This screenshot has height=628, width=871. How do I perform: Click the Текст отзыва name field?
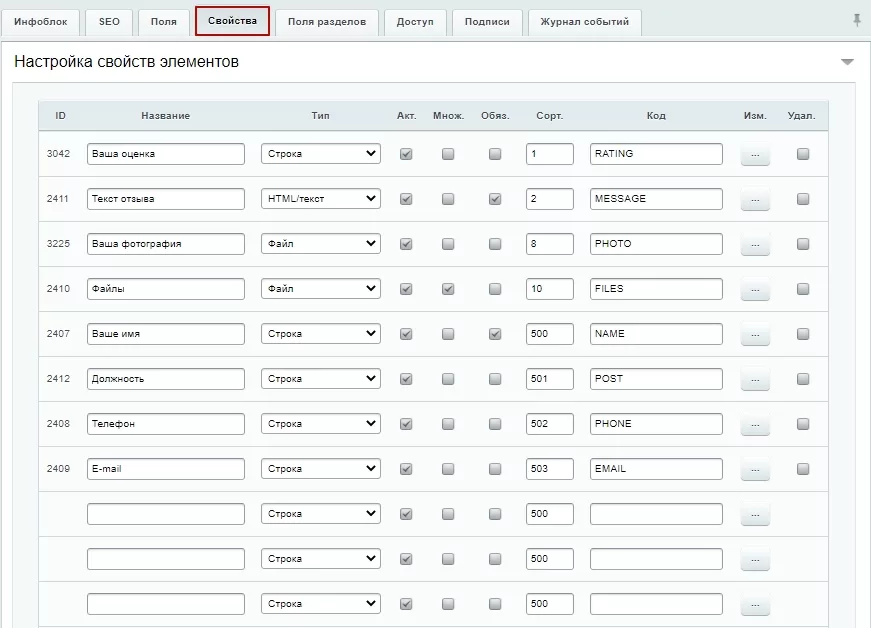(x=166, y=199)
